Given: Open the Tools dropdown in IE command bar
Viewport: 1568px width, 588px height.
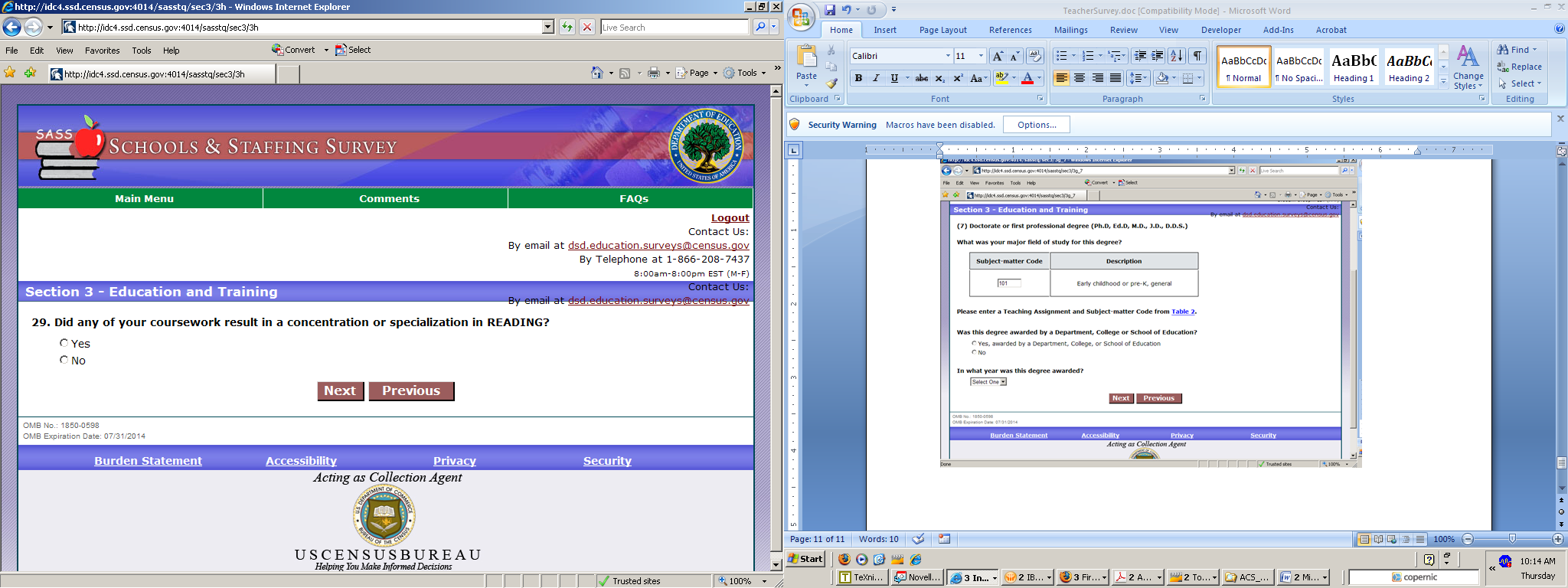Looking at the screenshot, I should [745, 73].
